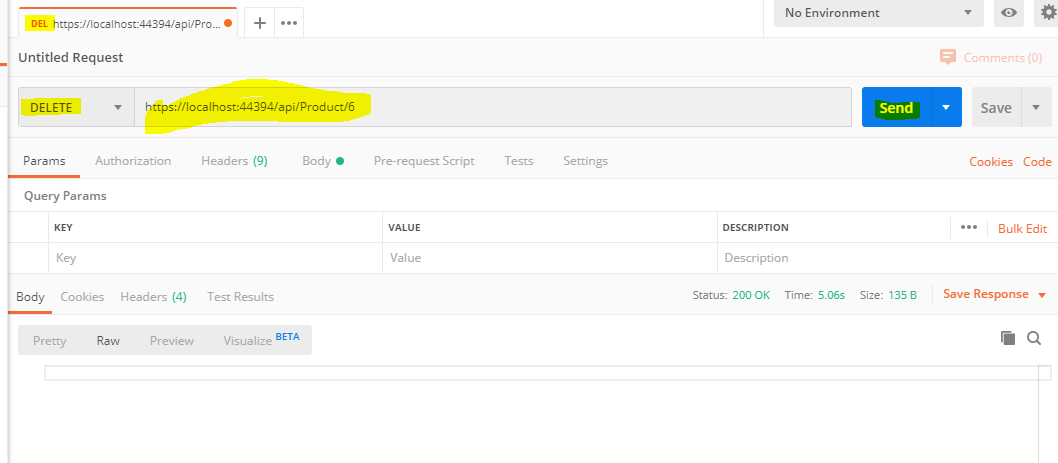Click the 200 OK status text
Viewport: 1058px width, 463px height.
(751, 295)
